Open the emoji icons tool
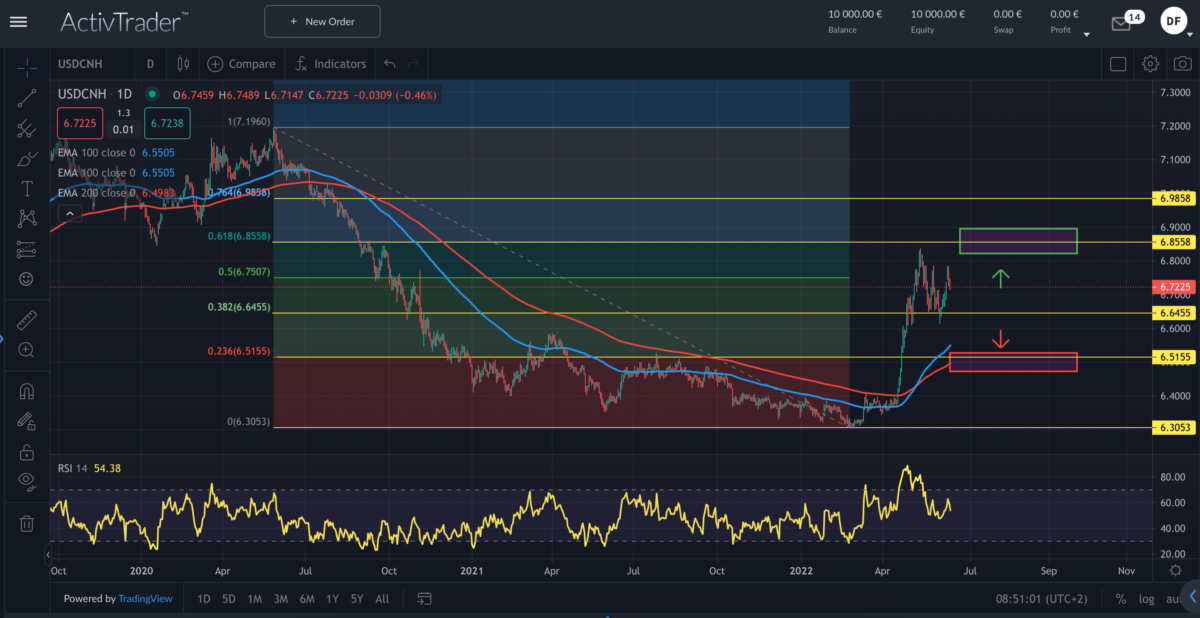 [27, 278]
